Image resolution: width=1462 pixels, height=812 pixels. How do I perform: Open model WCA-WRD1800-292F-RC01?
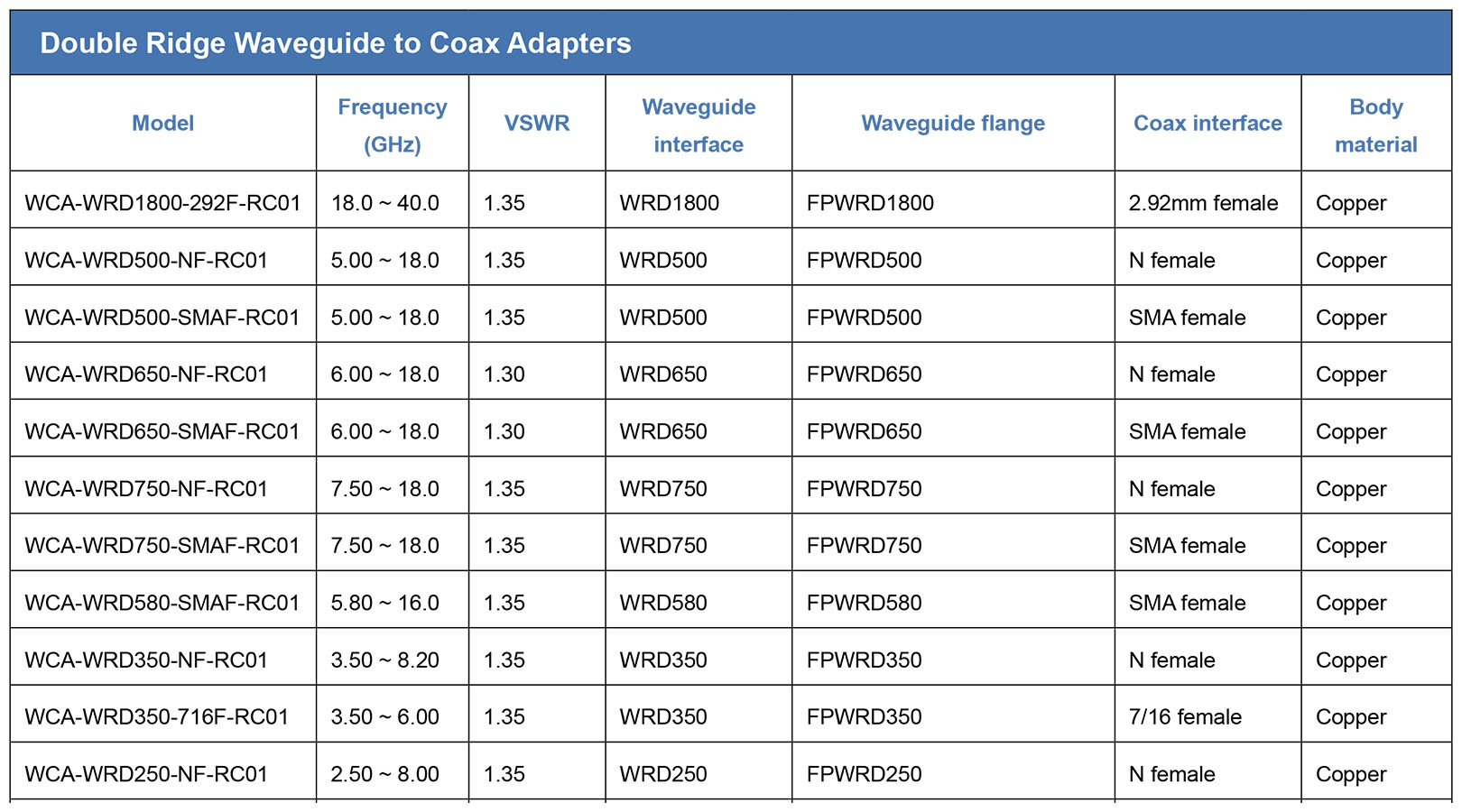162,203
